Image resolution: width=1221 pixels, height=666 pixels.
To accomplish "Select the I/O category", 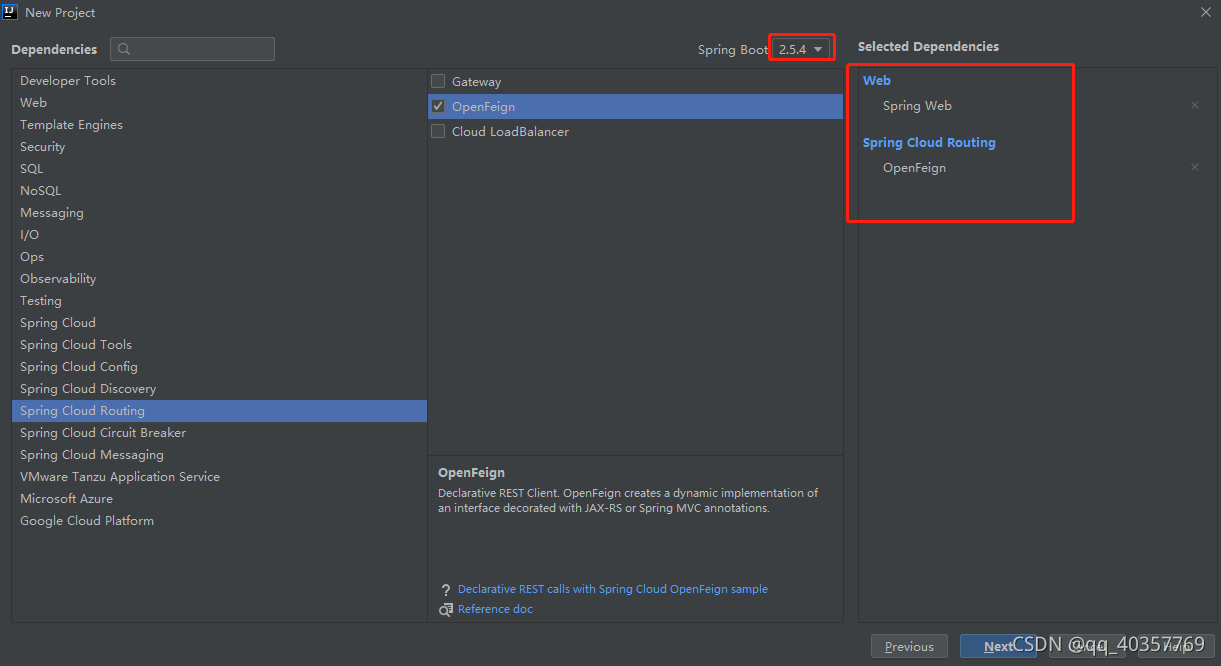I will 219,235.
